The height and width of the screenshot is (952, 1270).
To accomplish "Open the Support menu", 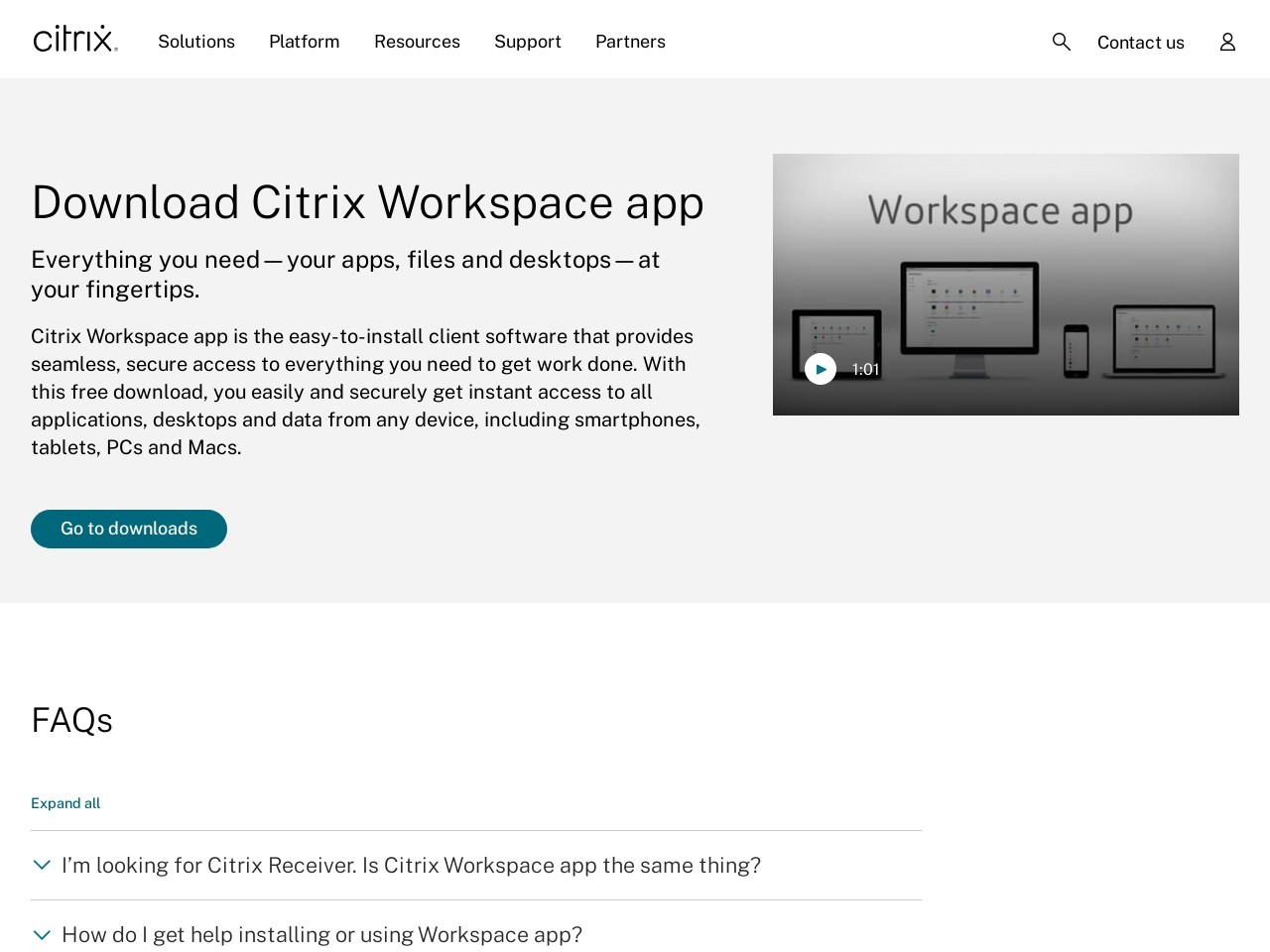I will tap(528, 42).
